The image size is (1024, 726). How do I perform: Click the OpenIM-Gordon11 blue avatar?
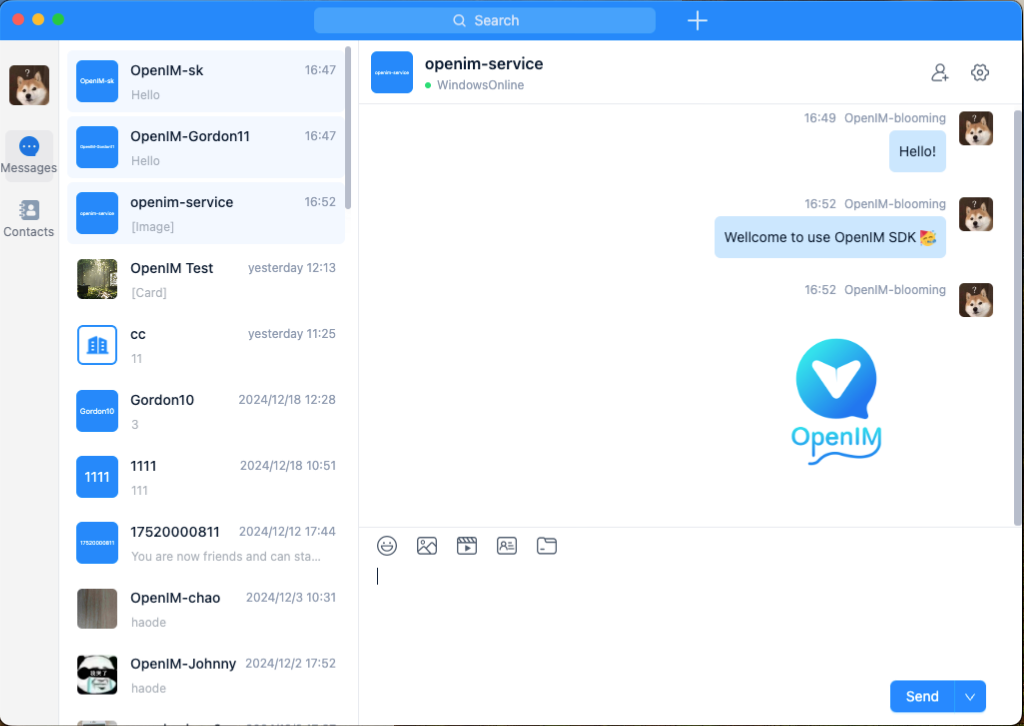click(97, 148)
